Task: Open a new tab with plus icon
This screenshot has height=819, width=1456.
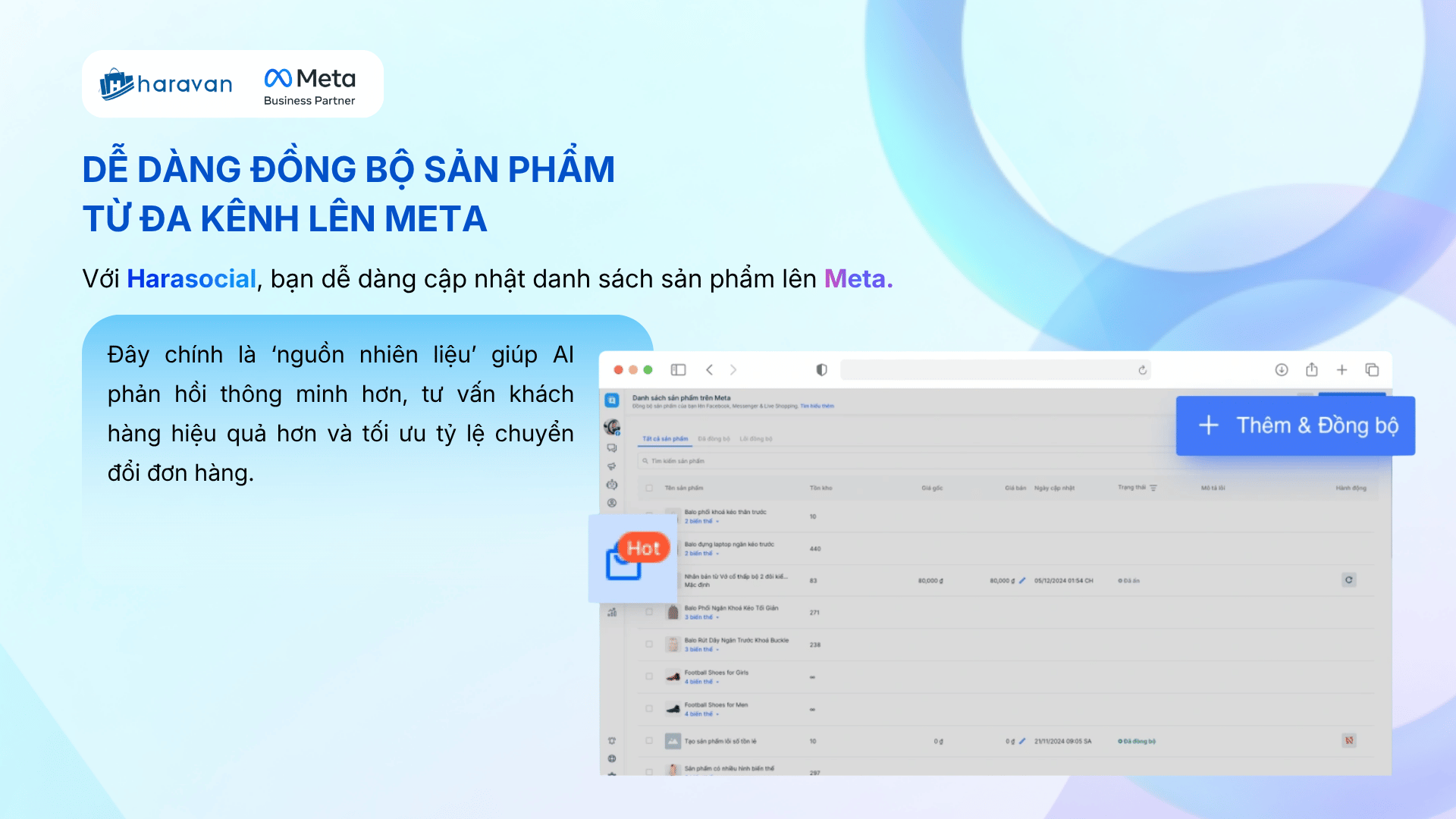Action: pos(1341,370)
